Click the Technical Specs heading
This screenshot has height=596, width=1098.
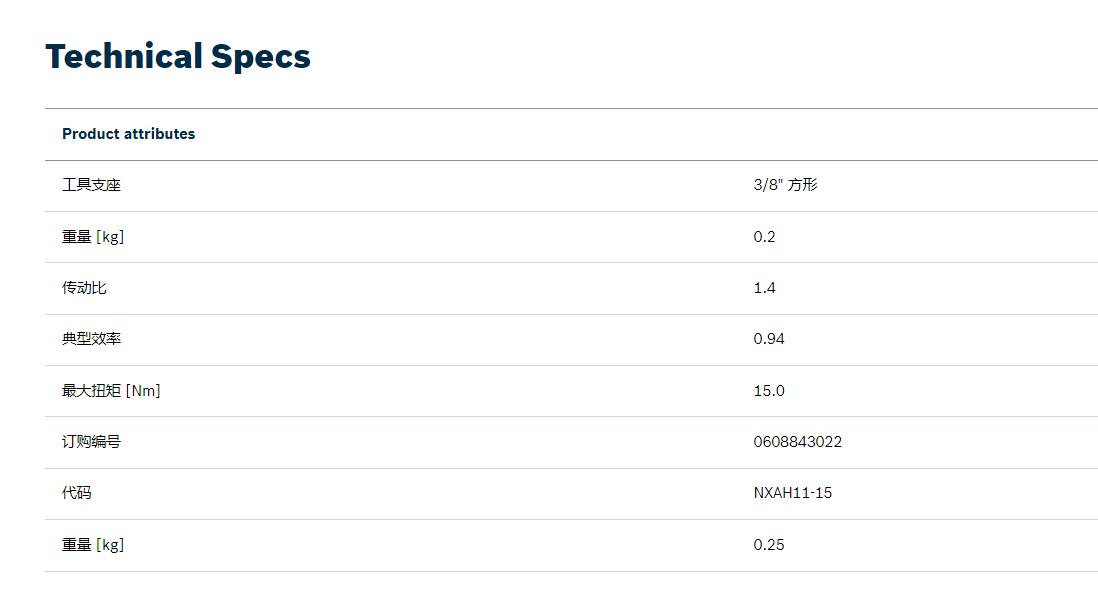pyautogui.click(x=178, y=57)
